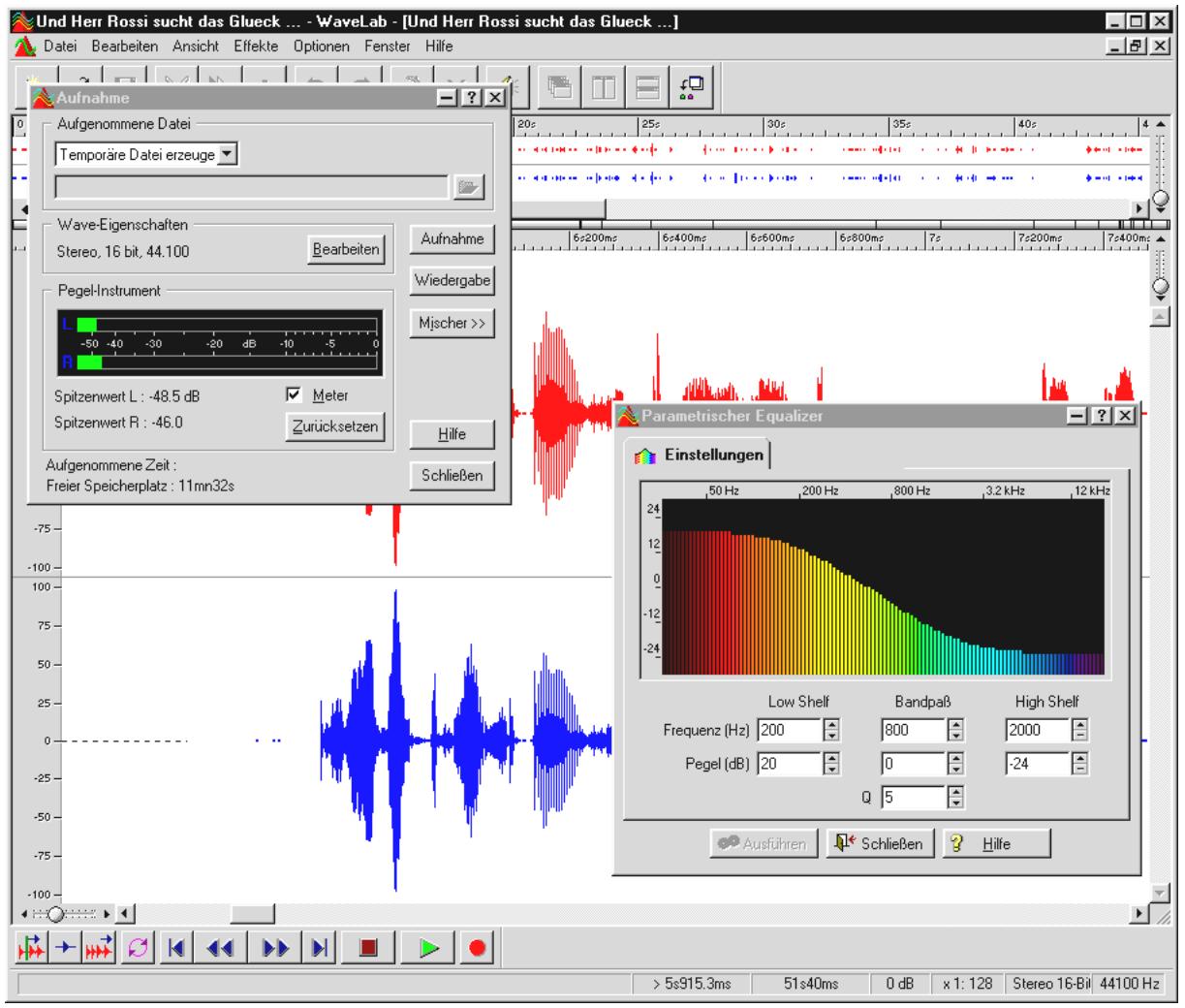Open the Effekte menu
This screenshot has height=1008, width=1185.
coord(256,47)
